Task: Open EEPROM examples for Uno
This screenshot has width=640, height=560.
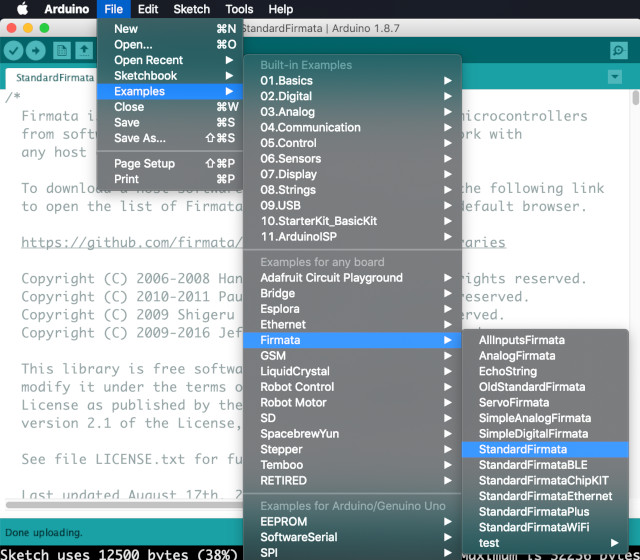Action: 352,522
